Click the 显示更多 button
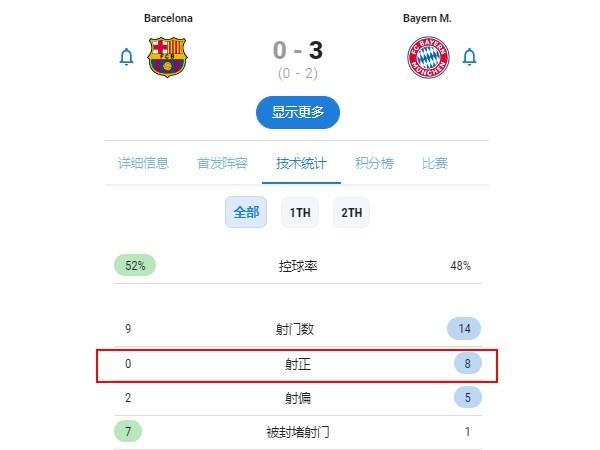The width and height of the screenshot is (600, 450). 298,112
